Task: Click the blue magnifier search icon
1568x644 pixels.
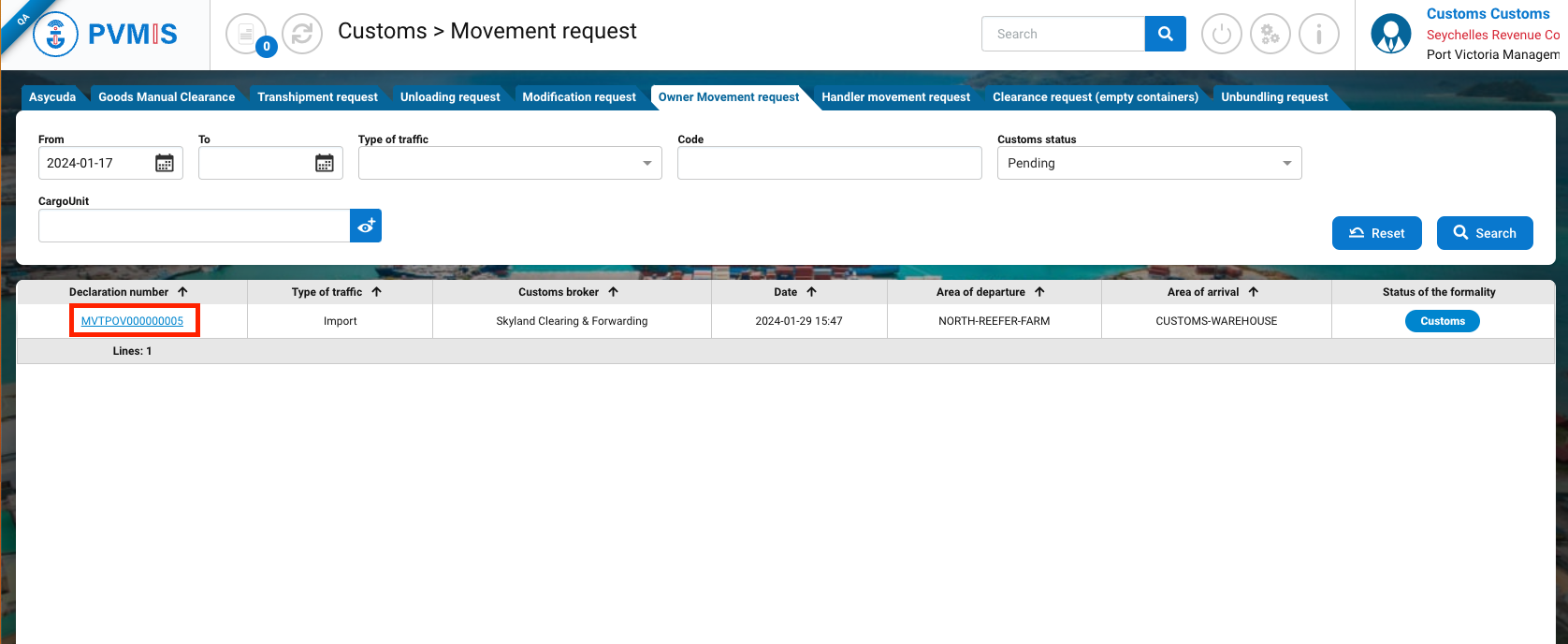Action: pyautogui.click(x=1165, y=34)
